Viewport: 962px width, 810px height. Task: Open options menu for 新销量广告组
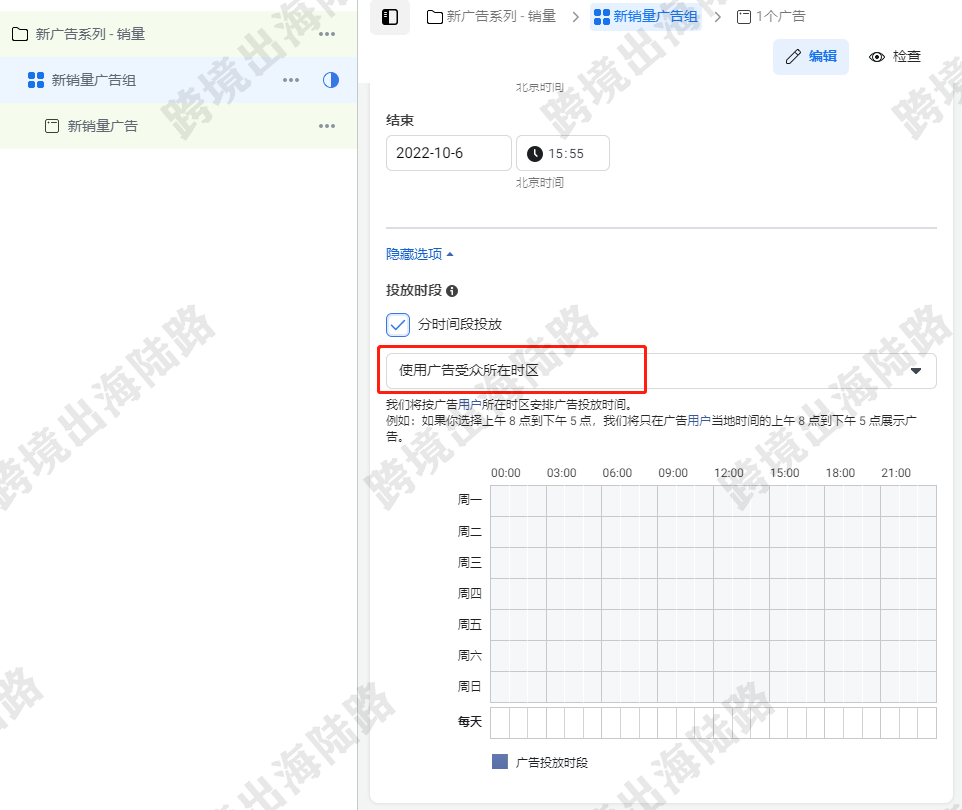tap(291, 80)
